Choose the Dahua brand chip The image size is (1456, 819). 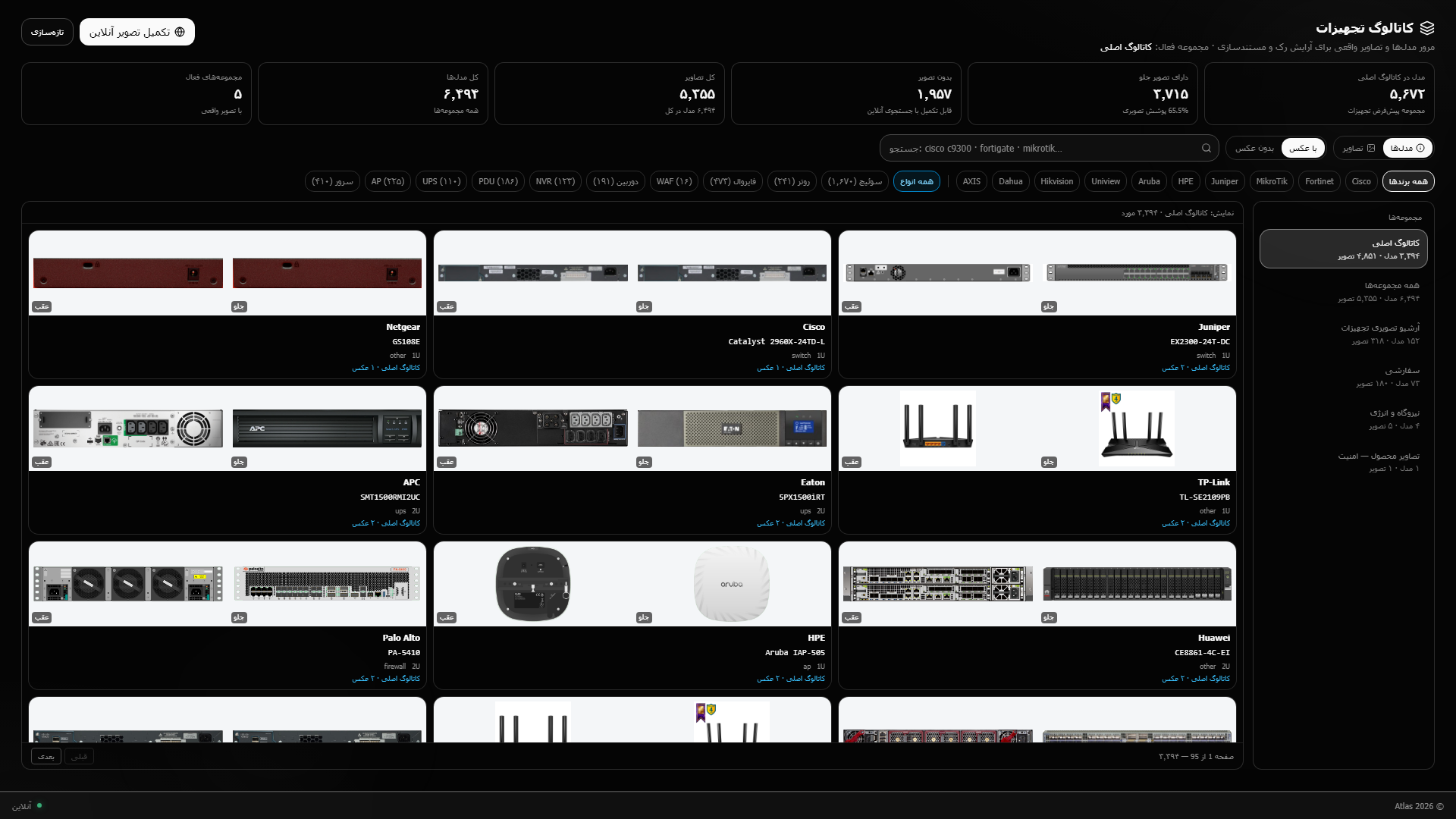click(x=1011, y=181)
